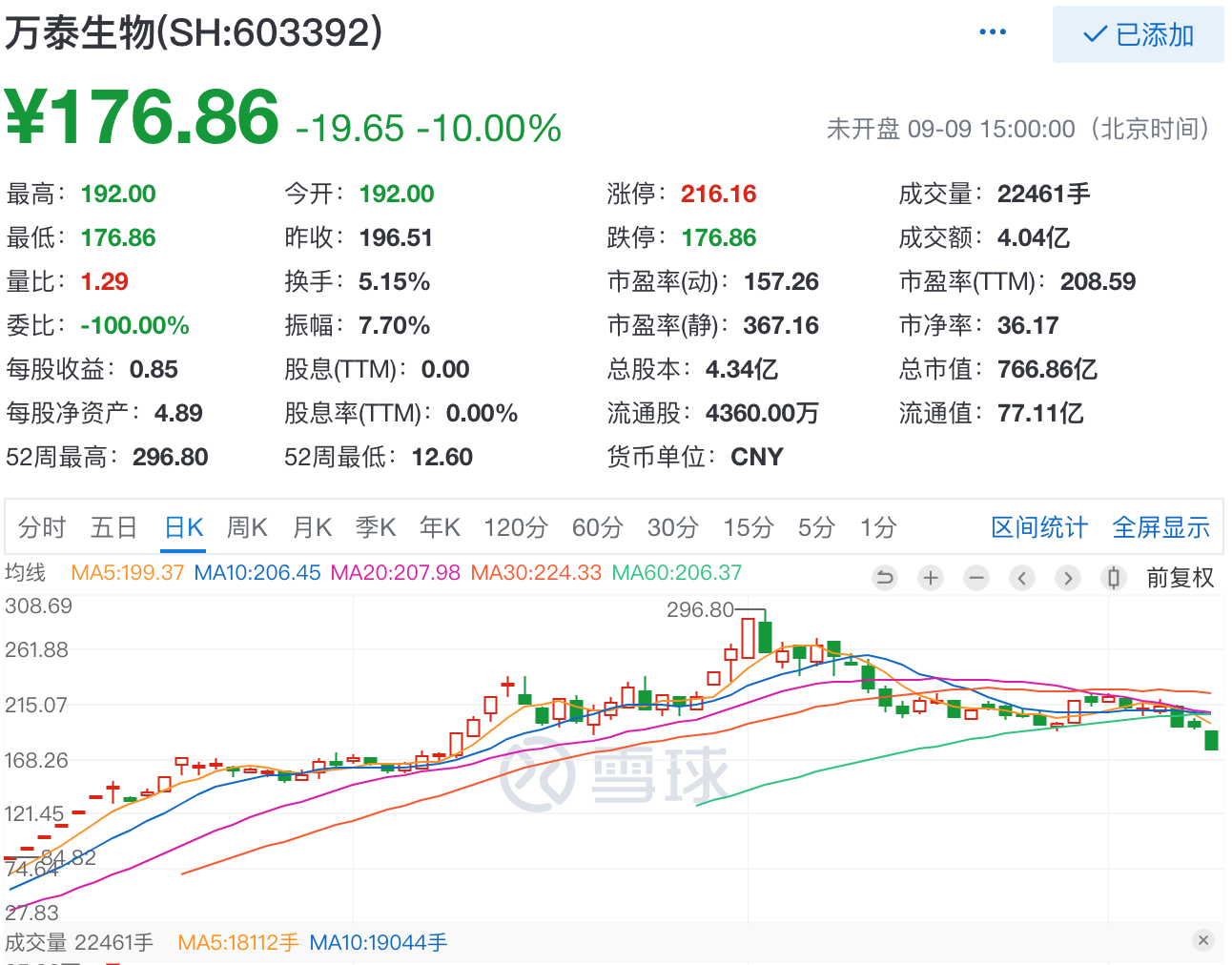1232x965 pixels.
Task: Open the 月K chart tab
Action: pyautogui.click(x=312, y=527)
